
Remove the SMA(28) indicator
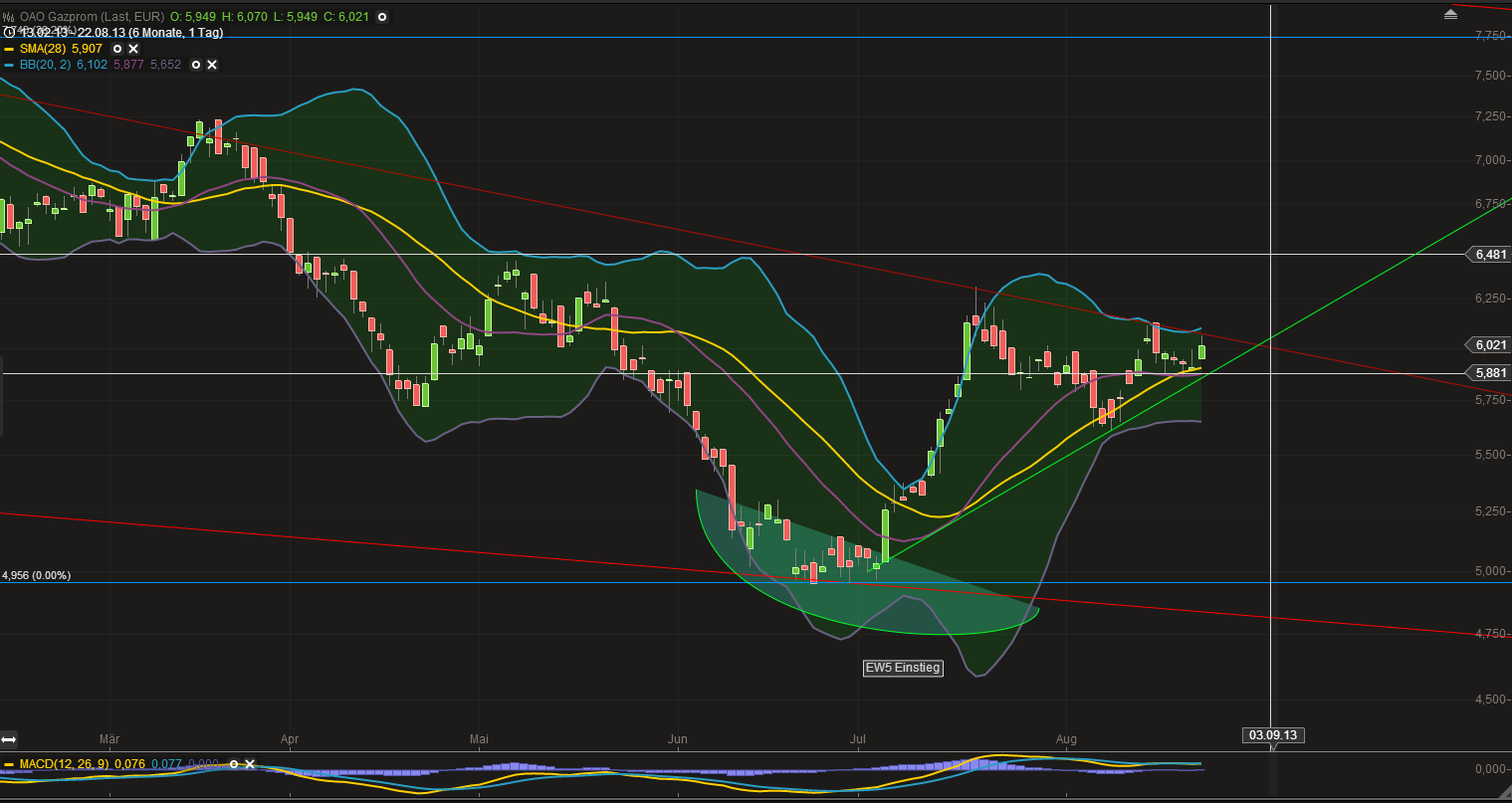pos(132,48)
